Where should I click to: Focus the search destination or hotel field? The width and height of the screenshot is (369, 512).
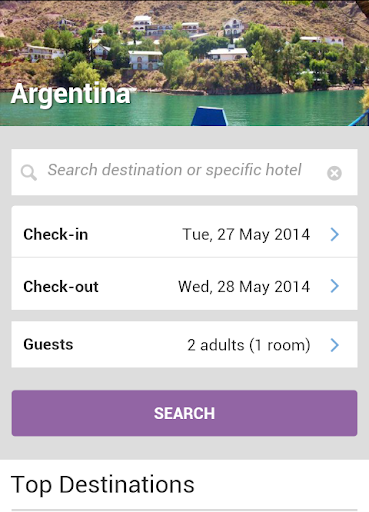(184, 172)
